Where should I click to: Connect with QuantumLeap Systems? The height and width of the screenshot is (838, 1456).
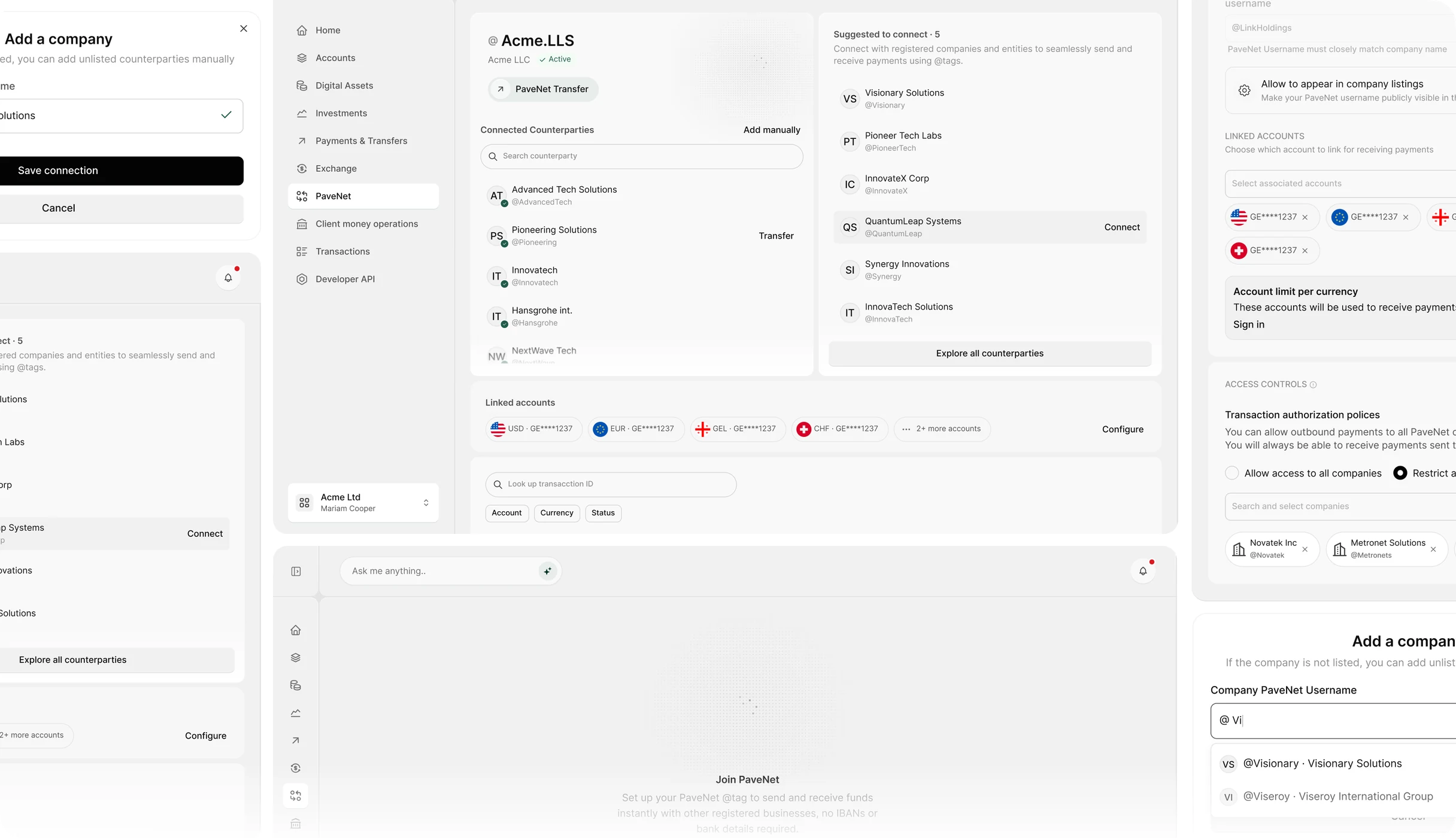point(1122,227)
